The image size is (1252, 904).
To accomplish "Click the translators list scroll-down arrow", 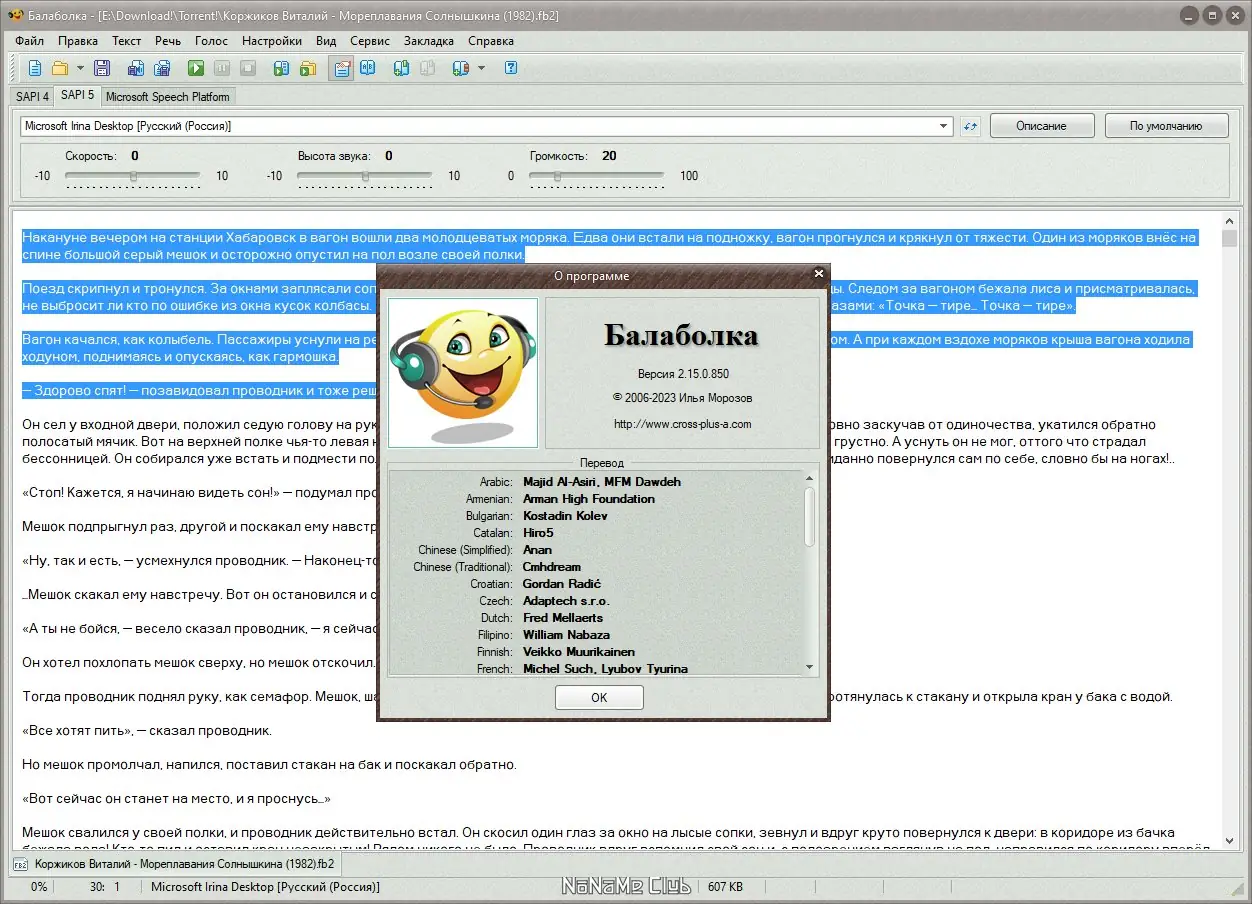I will (x=810, y=667).
